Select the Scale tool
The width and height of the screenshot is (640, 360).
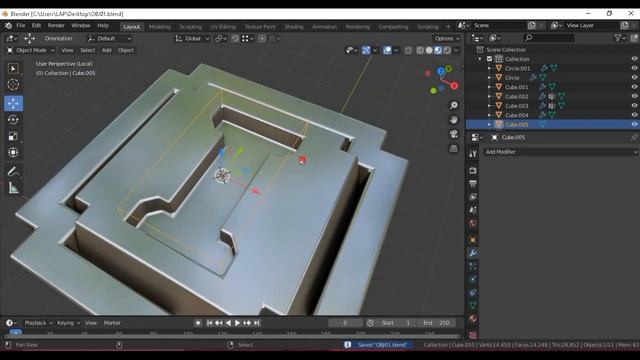(13, 136)
